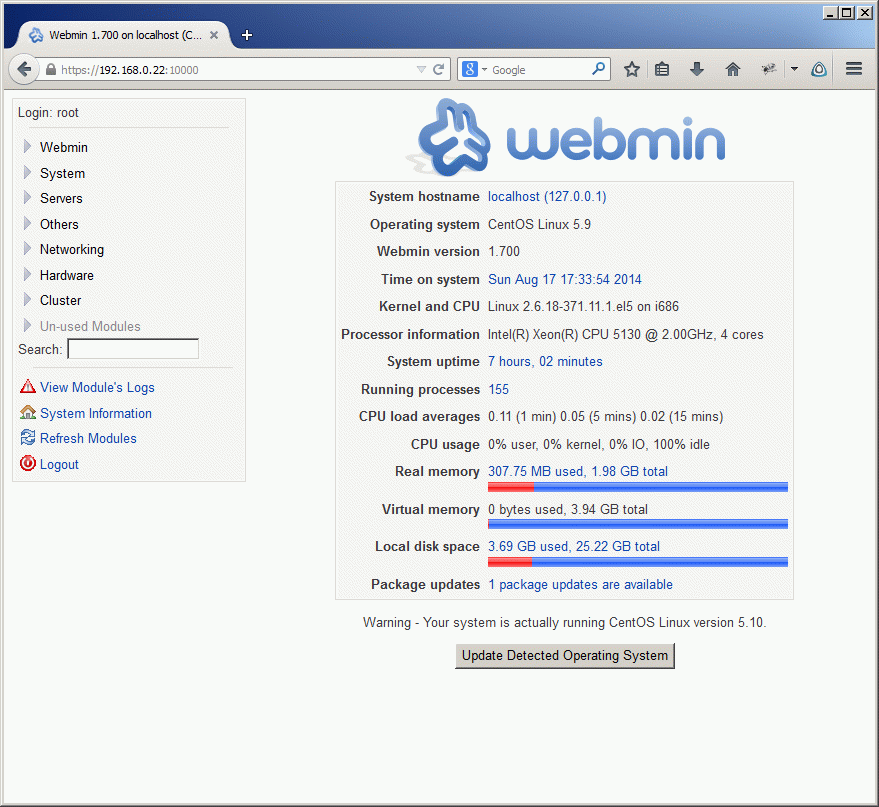
Task: Expand the Networking category arrow
Action: tap(27, 248)
